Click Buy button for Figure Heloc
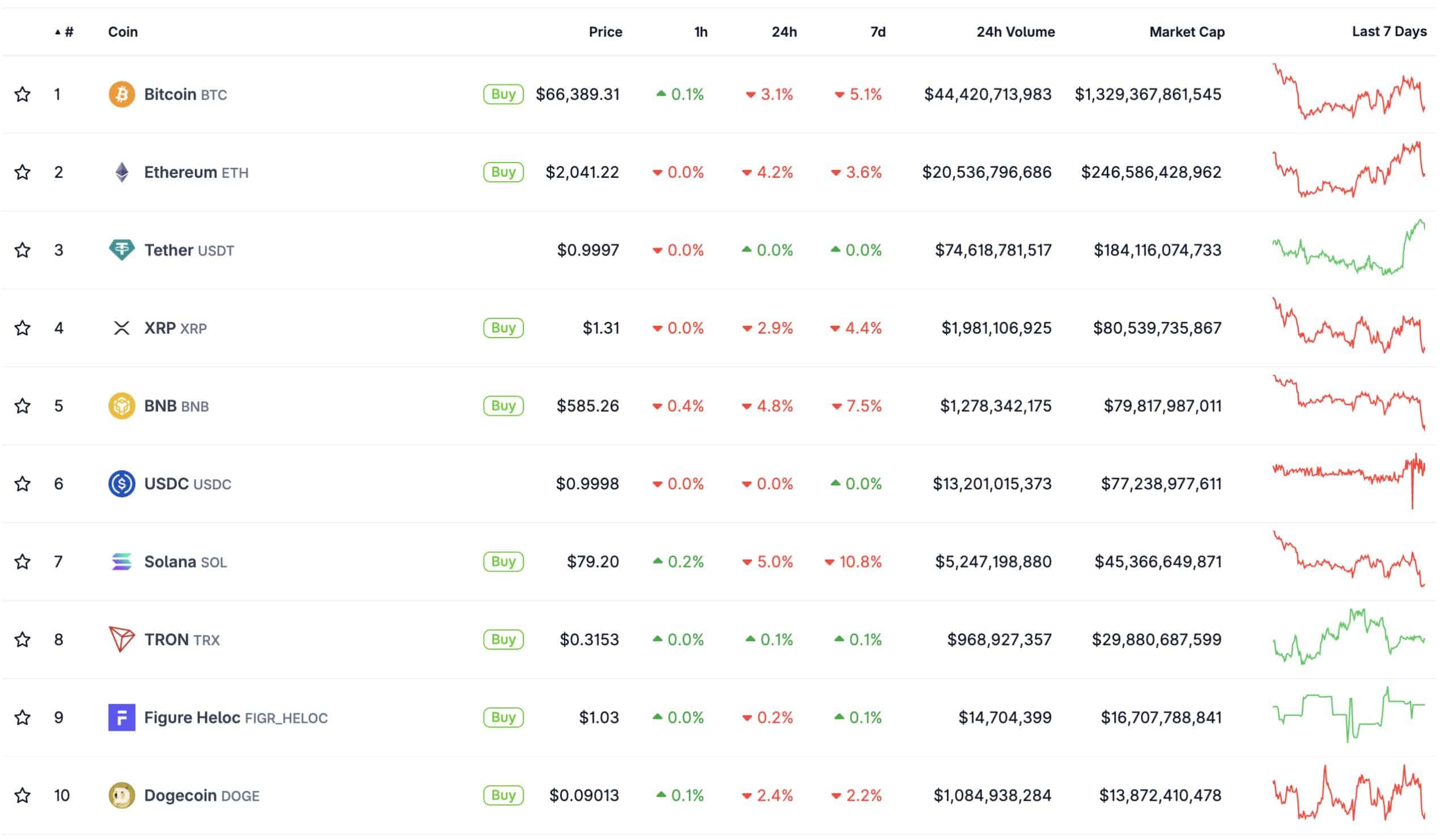 tap(504, 718)
